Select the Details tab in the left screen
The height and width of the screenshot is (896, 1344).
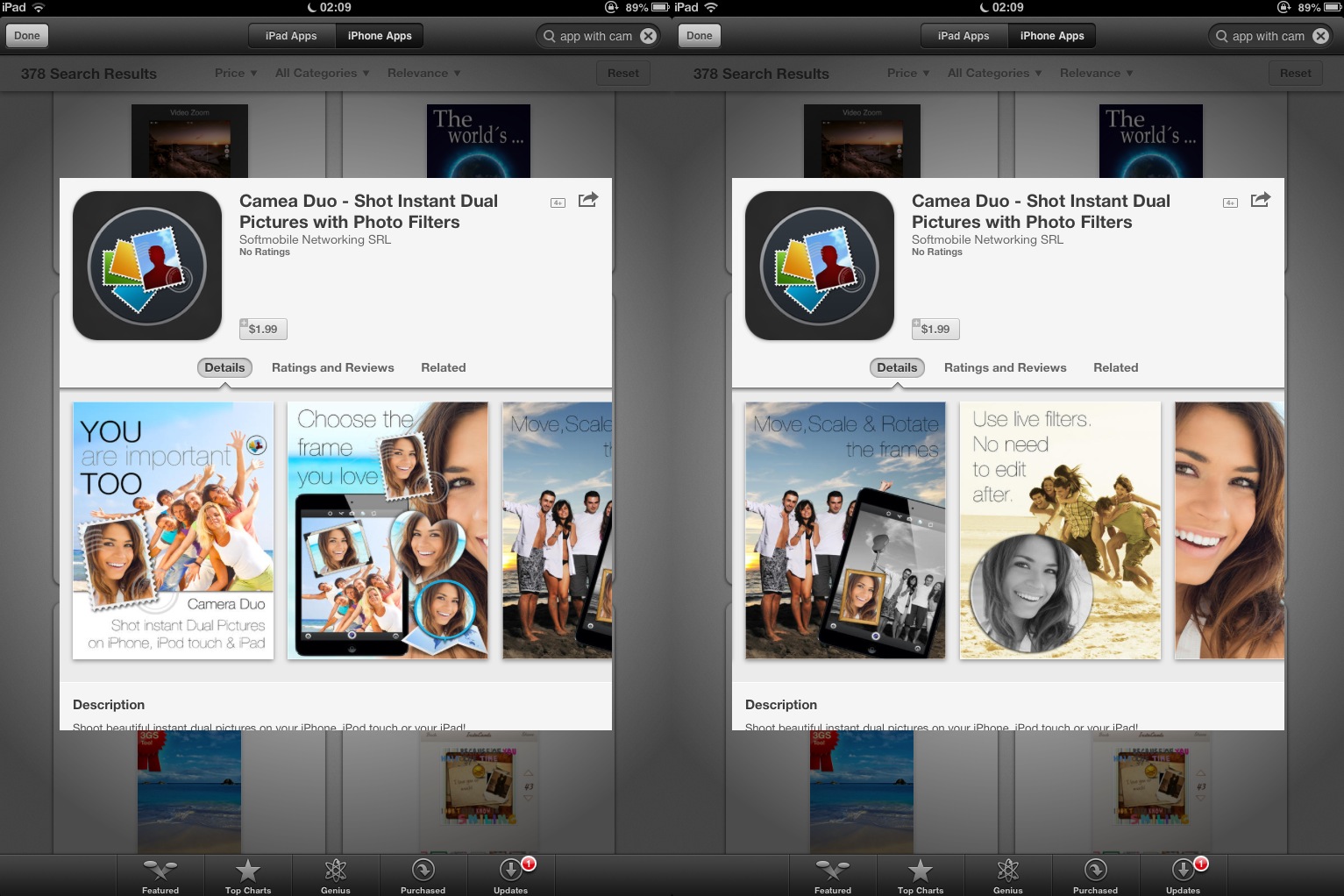[x=224, y=367]
